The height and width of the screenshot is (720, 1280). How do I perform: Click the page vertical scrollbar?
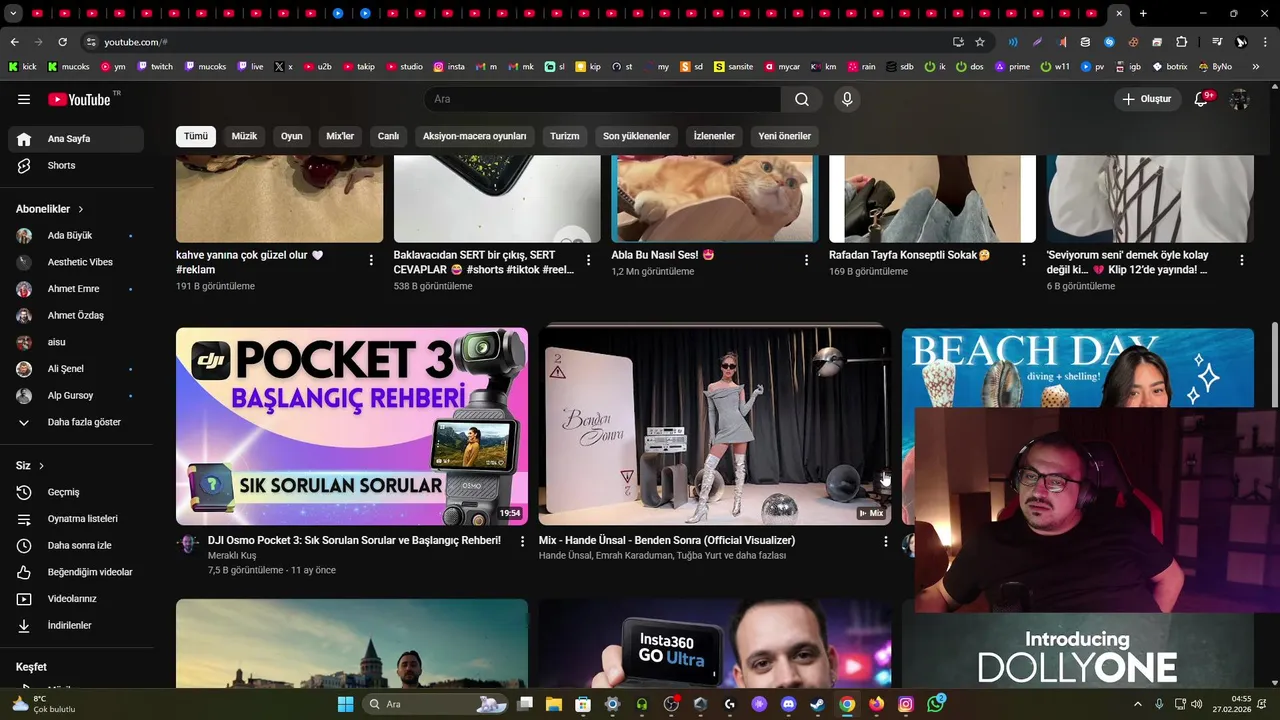pyautogui.click(x=1274, y=365)
